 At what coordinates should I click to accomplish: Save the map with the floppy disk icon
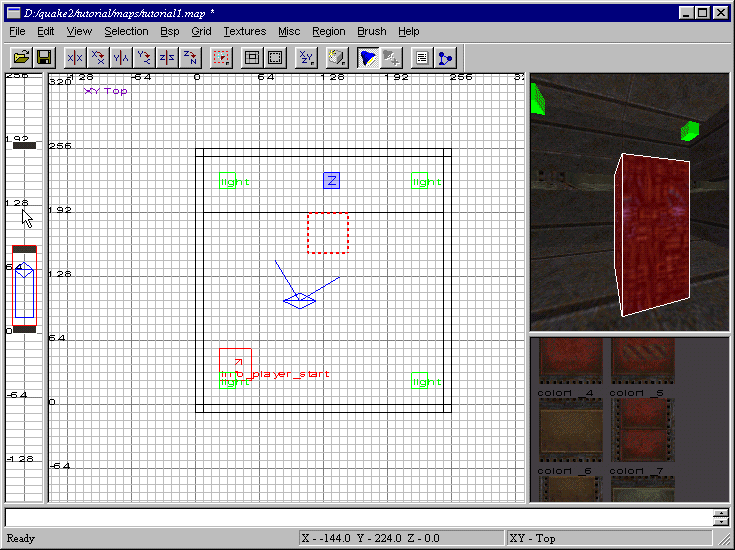[44, 58]
